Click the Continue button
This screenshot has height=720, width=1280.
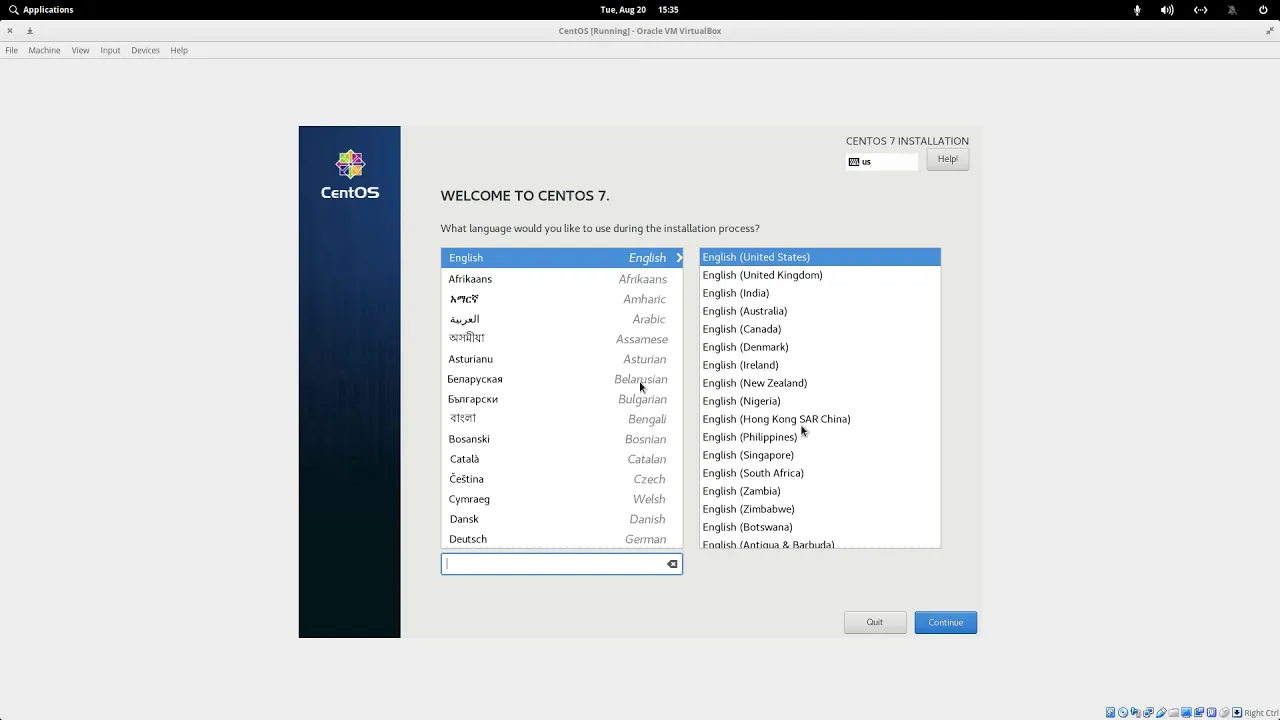click(945, 622)
